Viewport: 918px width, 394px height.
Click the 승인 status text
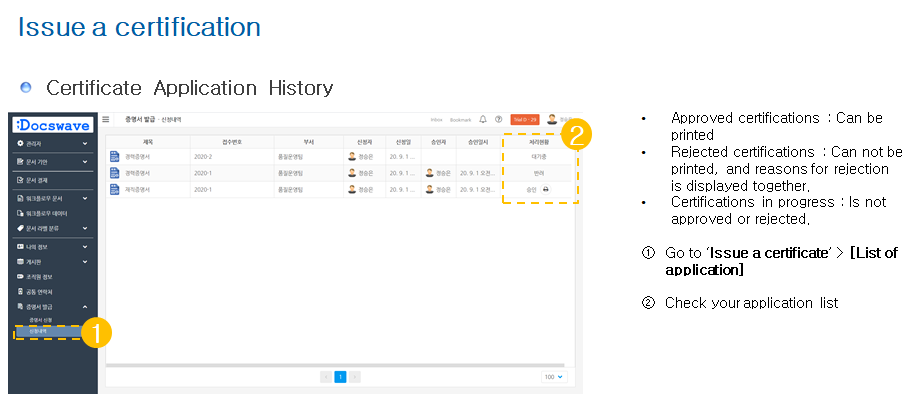[x=531, y=189]
